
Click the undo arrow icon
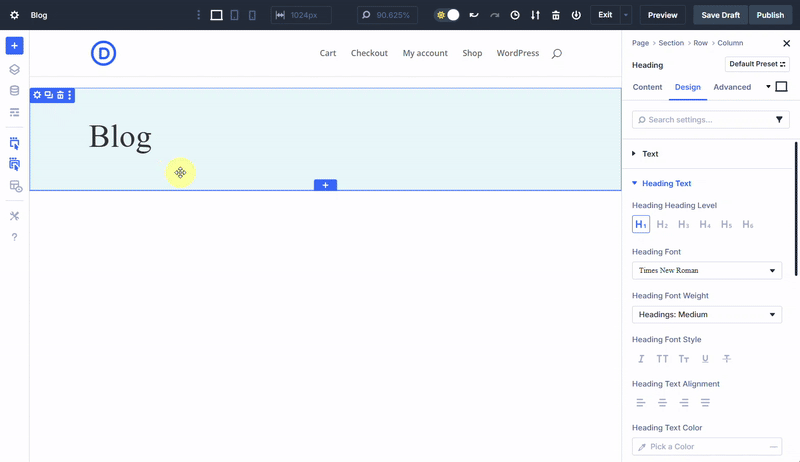(474, 15)
